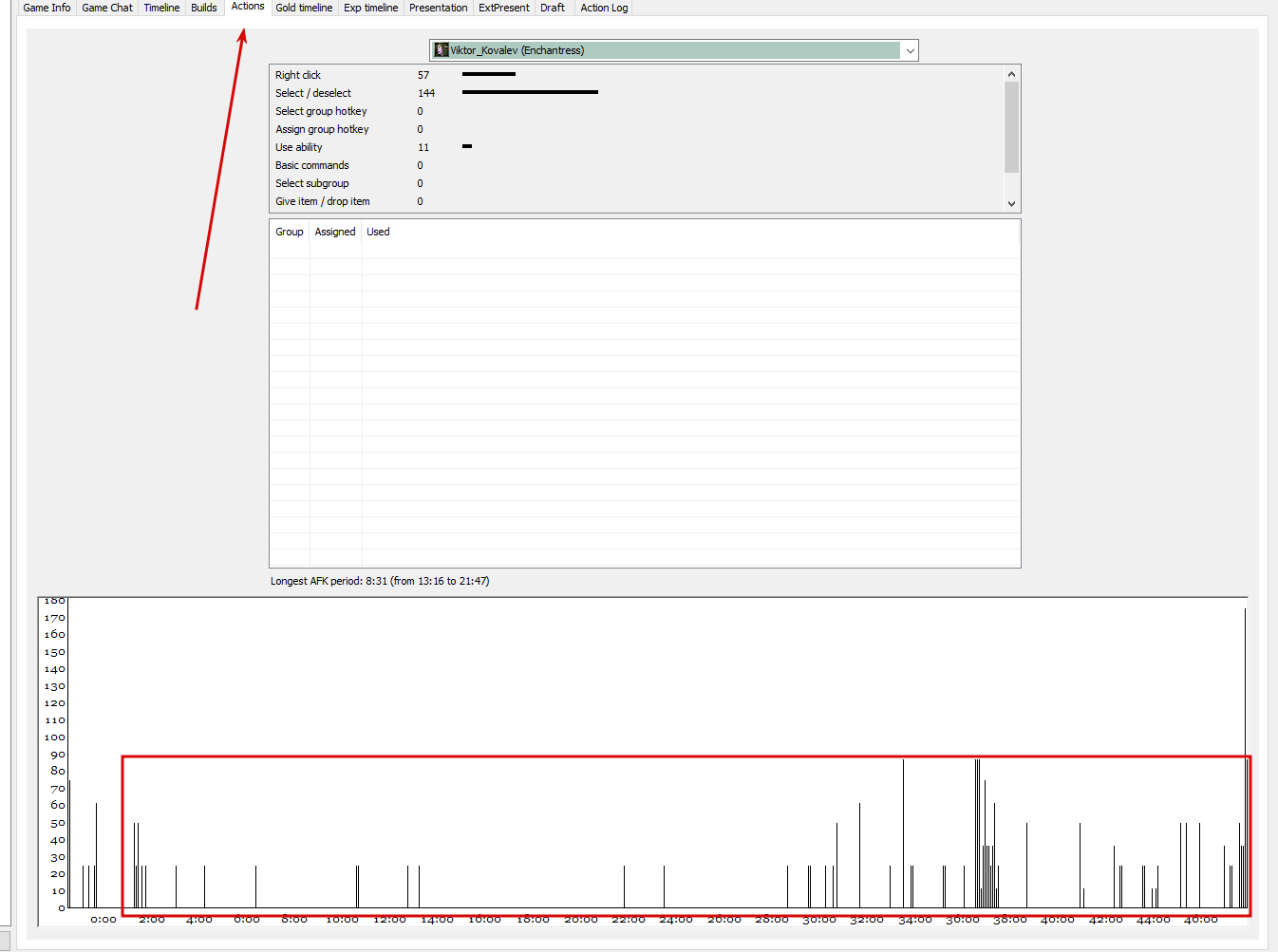
Task: Click Viktor_Kovalev (Enchantress) player field
Action: click(674, 50)
